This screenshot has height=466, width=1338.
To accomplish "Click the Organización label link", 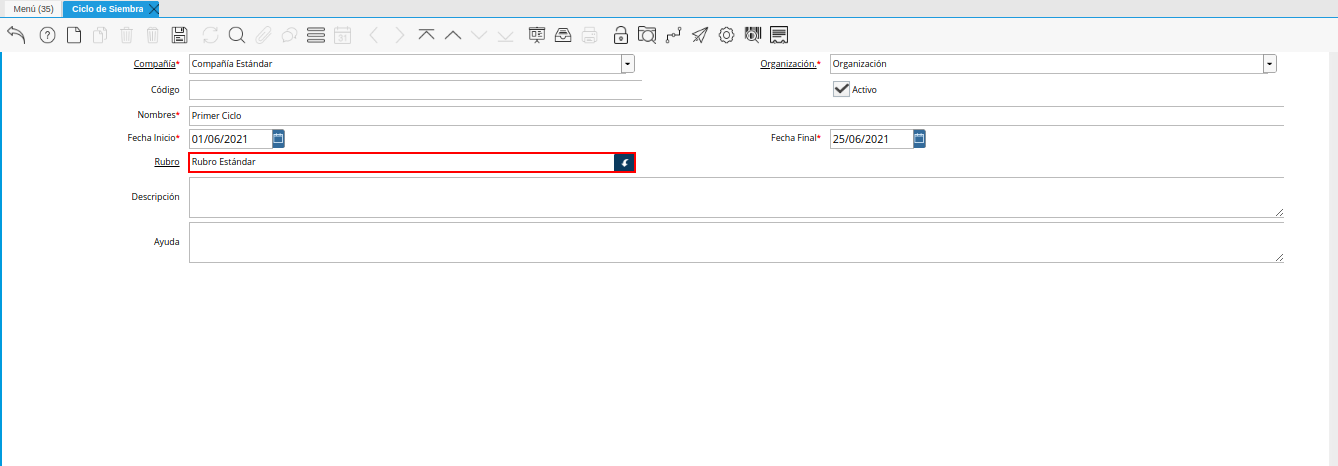I will pos(788,64).
